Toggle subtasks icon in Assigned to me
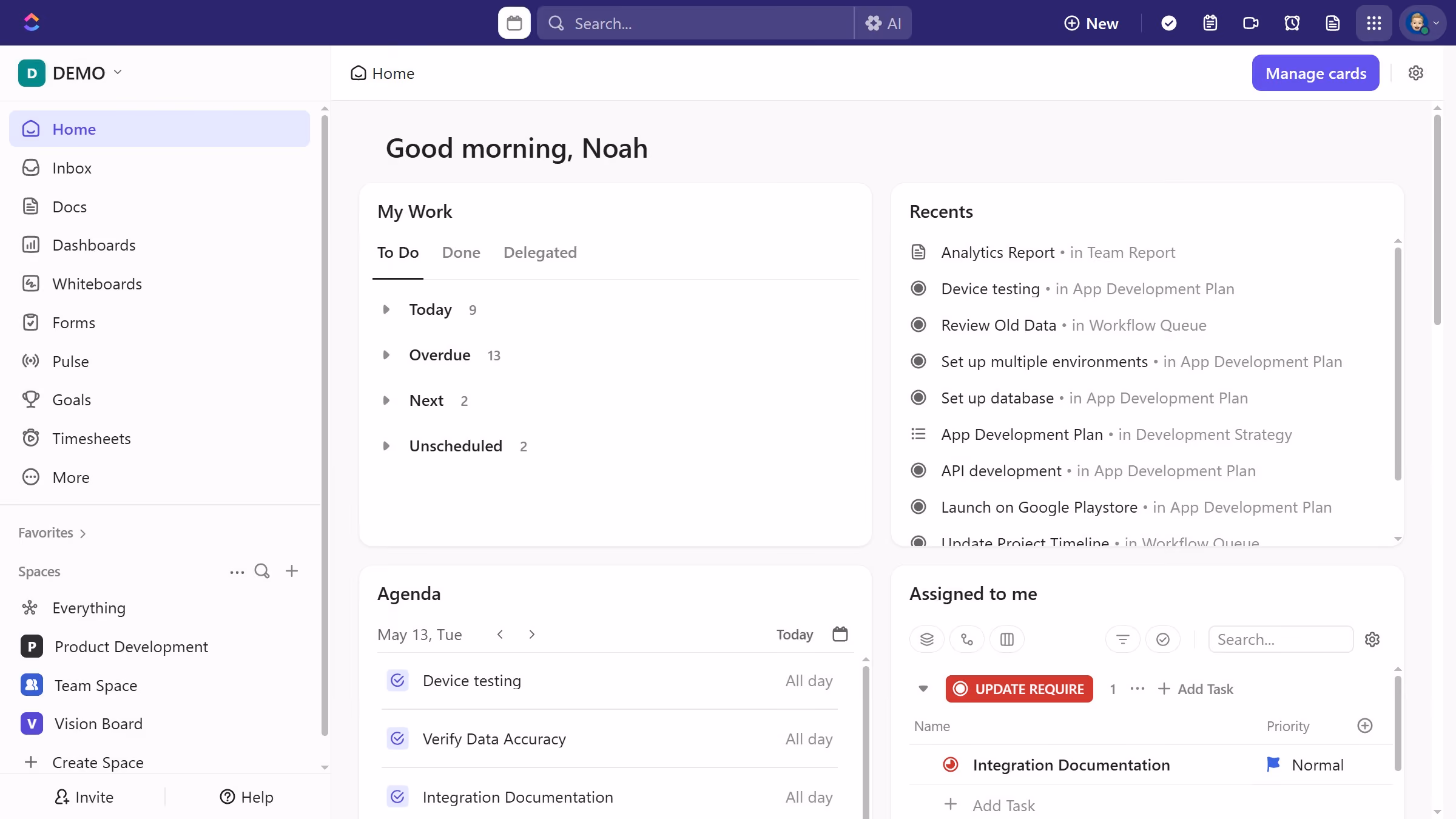The width and height of the screenshot is (1456, 819). point(967,639)
